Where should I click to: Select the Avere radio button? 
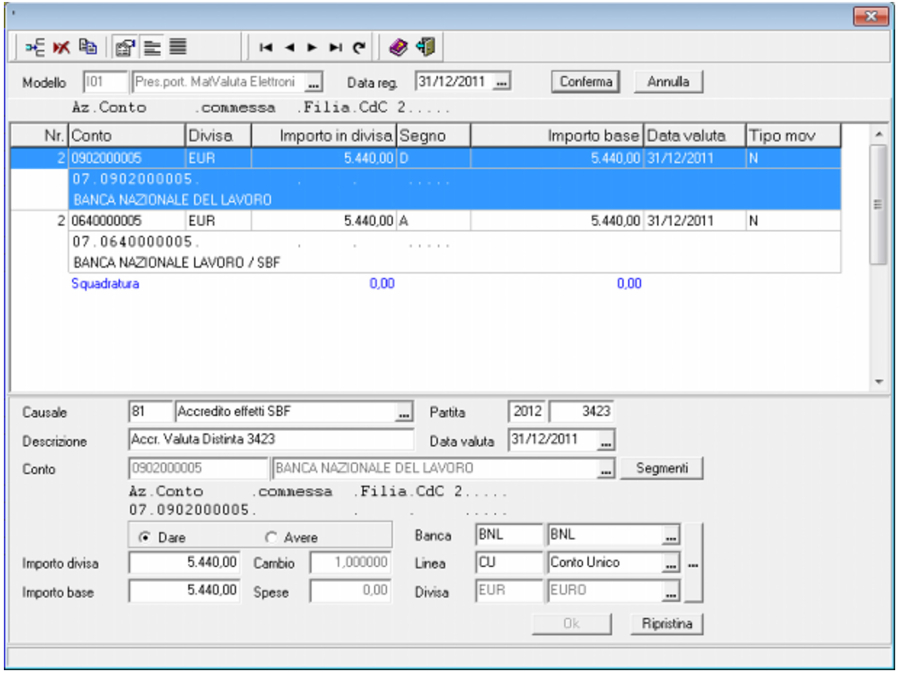click(271, 537)
